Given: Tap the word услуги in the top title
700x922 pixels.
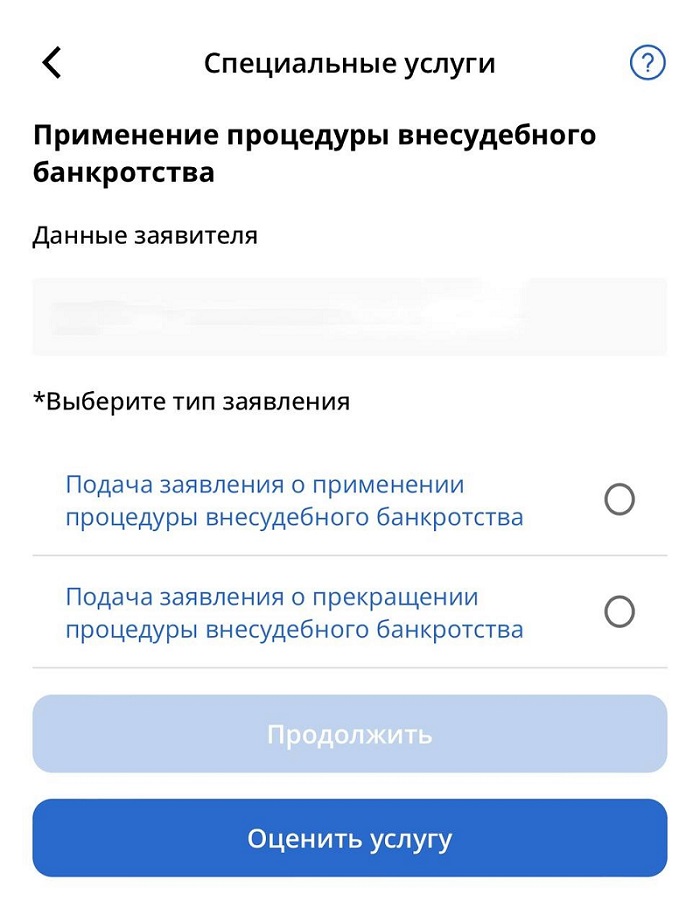Looking at the screenshot, I should [x=449, y=65].
